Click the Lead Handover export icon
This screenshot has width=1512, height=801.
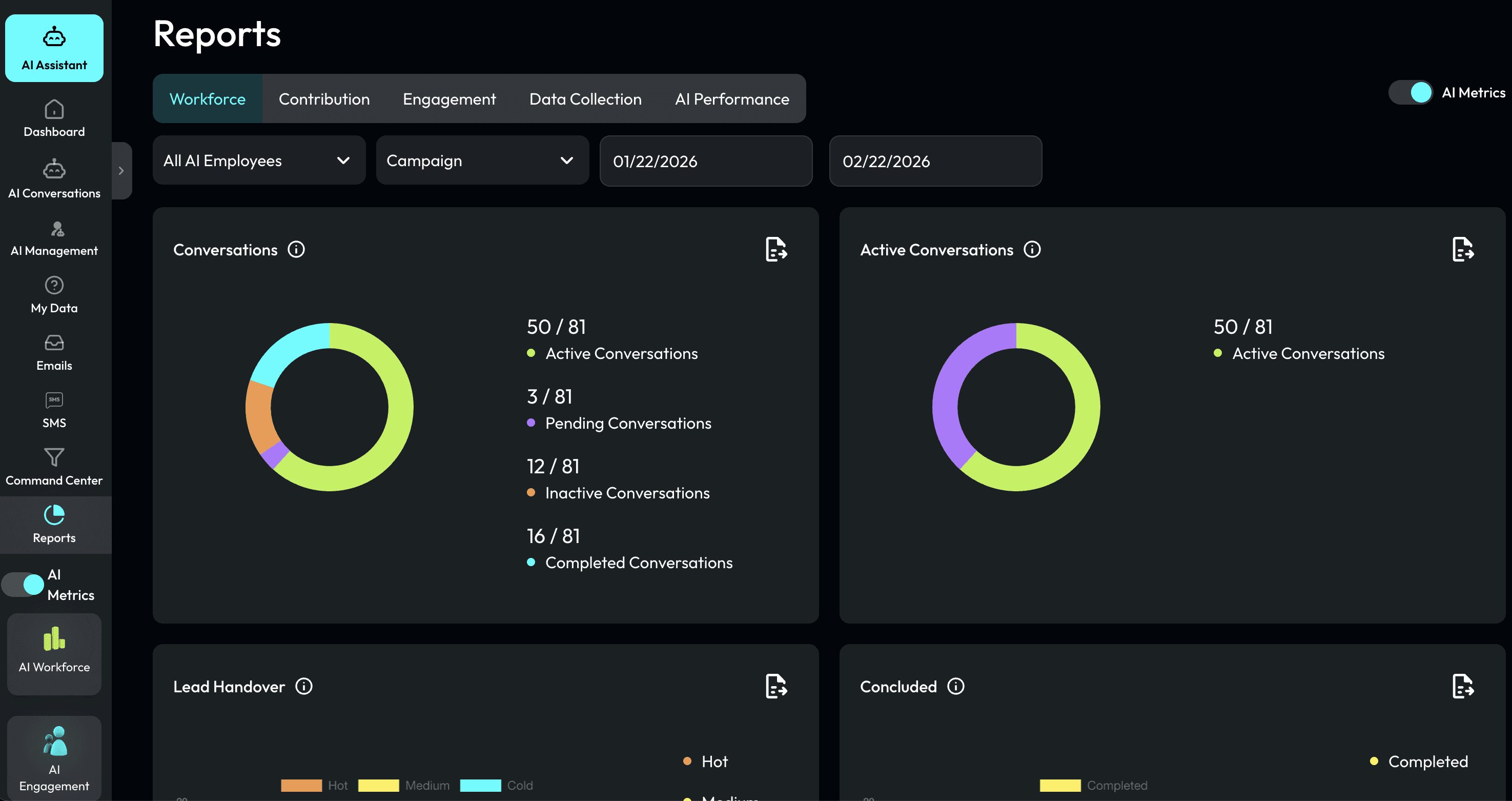776,686
